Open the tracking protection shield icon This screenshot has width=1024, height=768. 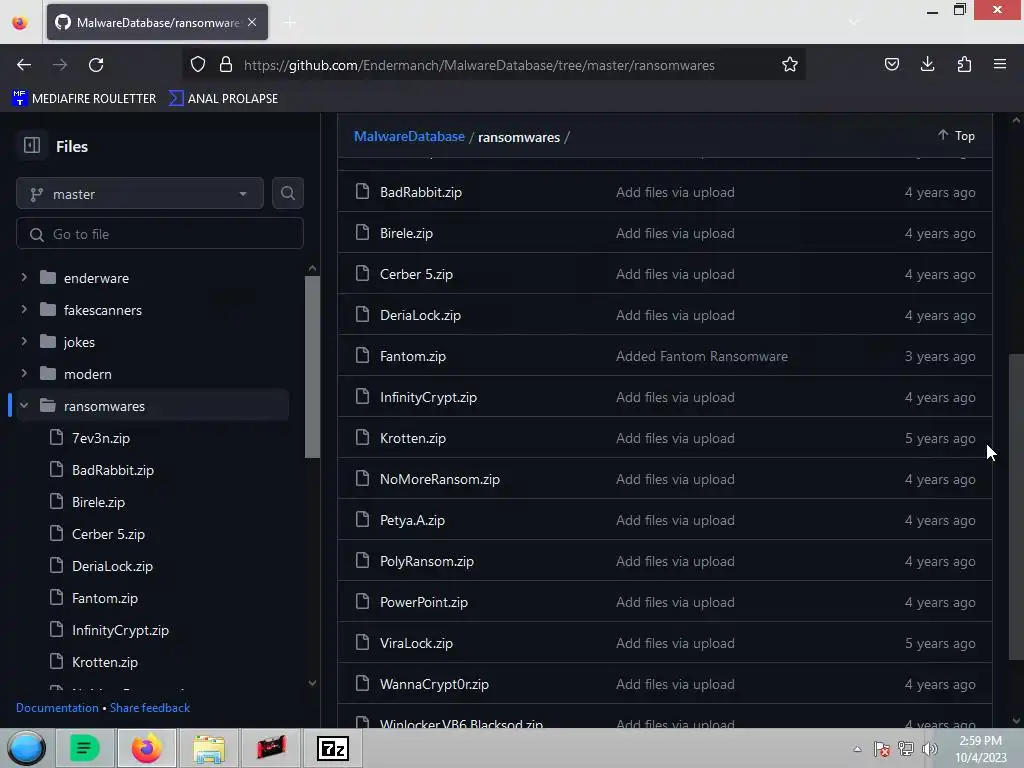click(198, 64)
